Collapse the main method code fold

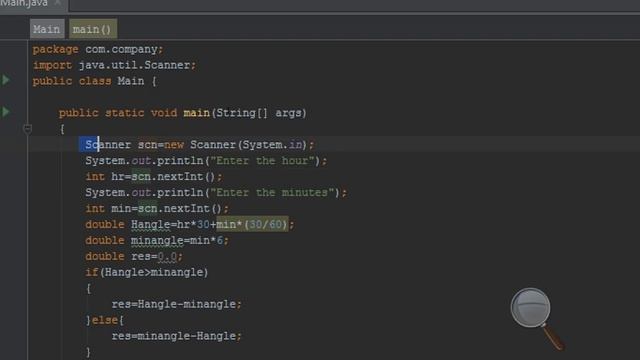[x=27, y=129]
